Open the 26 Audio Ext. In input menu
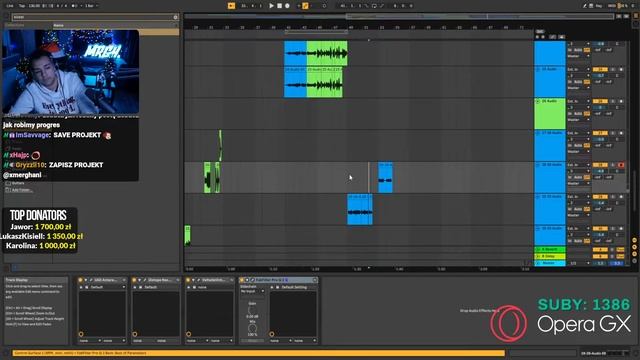 578,101
